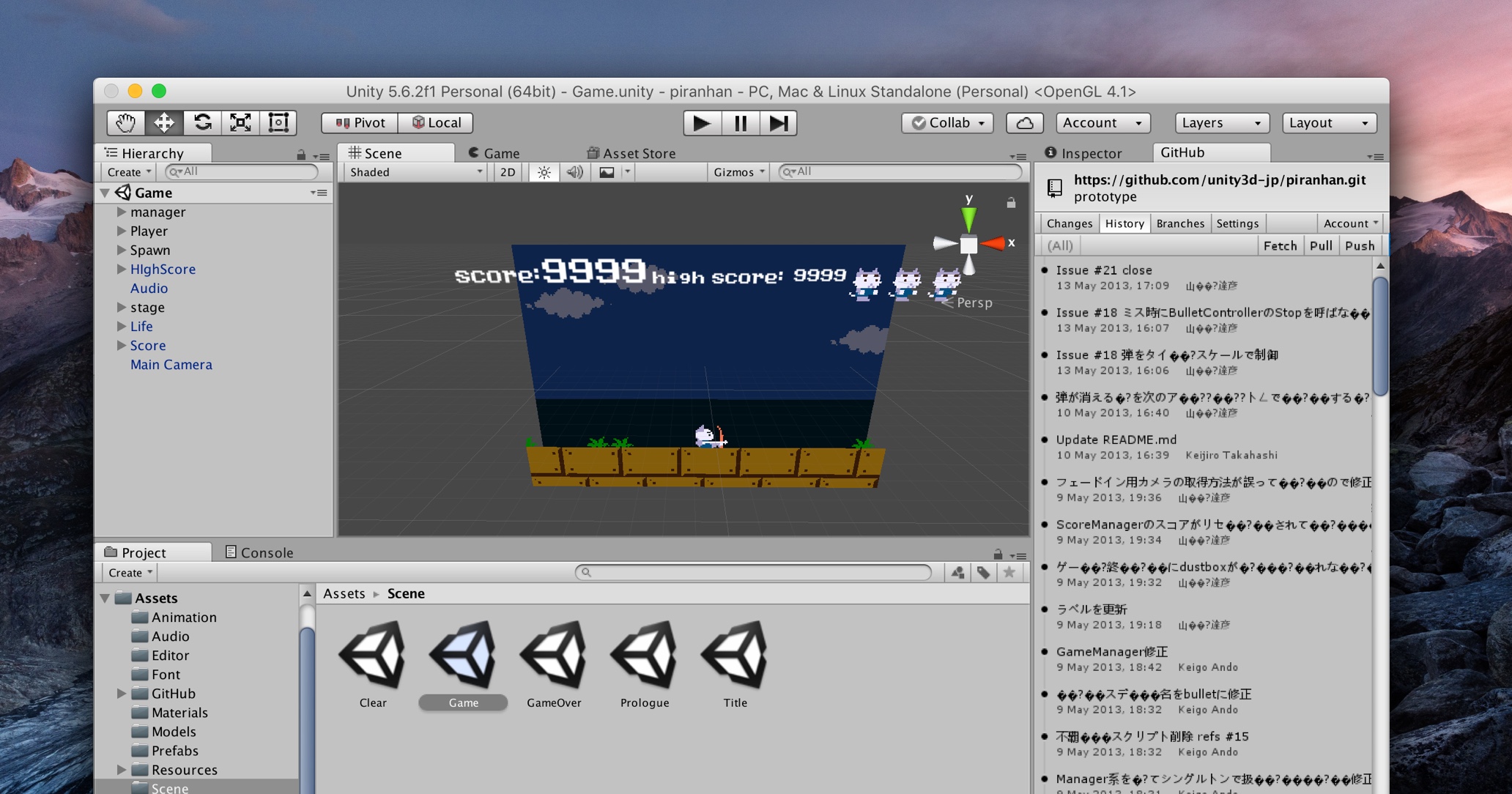Select the GameOver scene asset
This screenshot has width=1512, height=794.
pos(554,664)
